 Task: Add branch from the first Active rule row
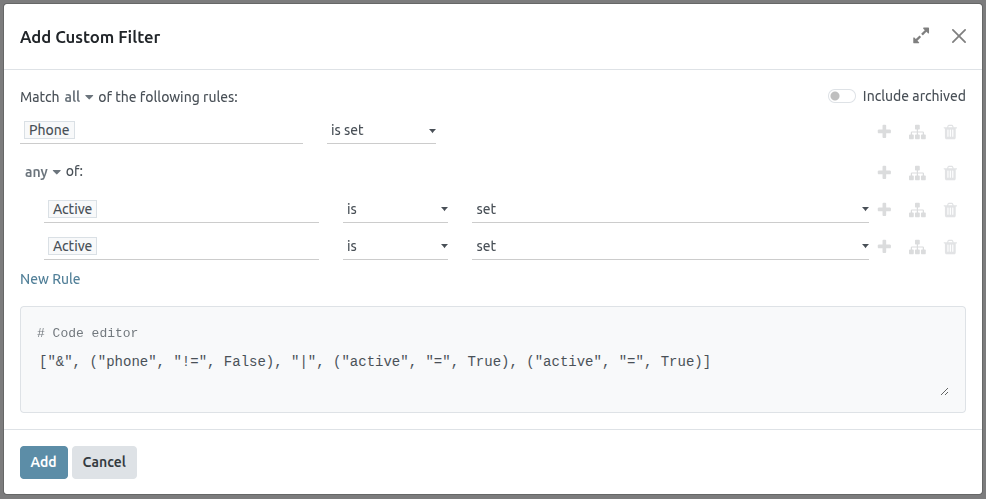pos(917,210)
